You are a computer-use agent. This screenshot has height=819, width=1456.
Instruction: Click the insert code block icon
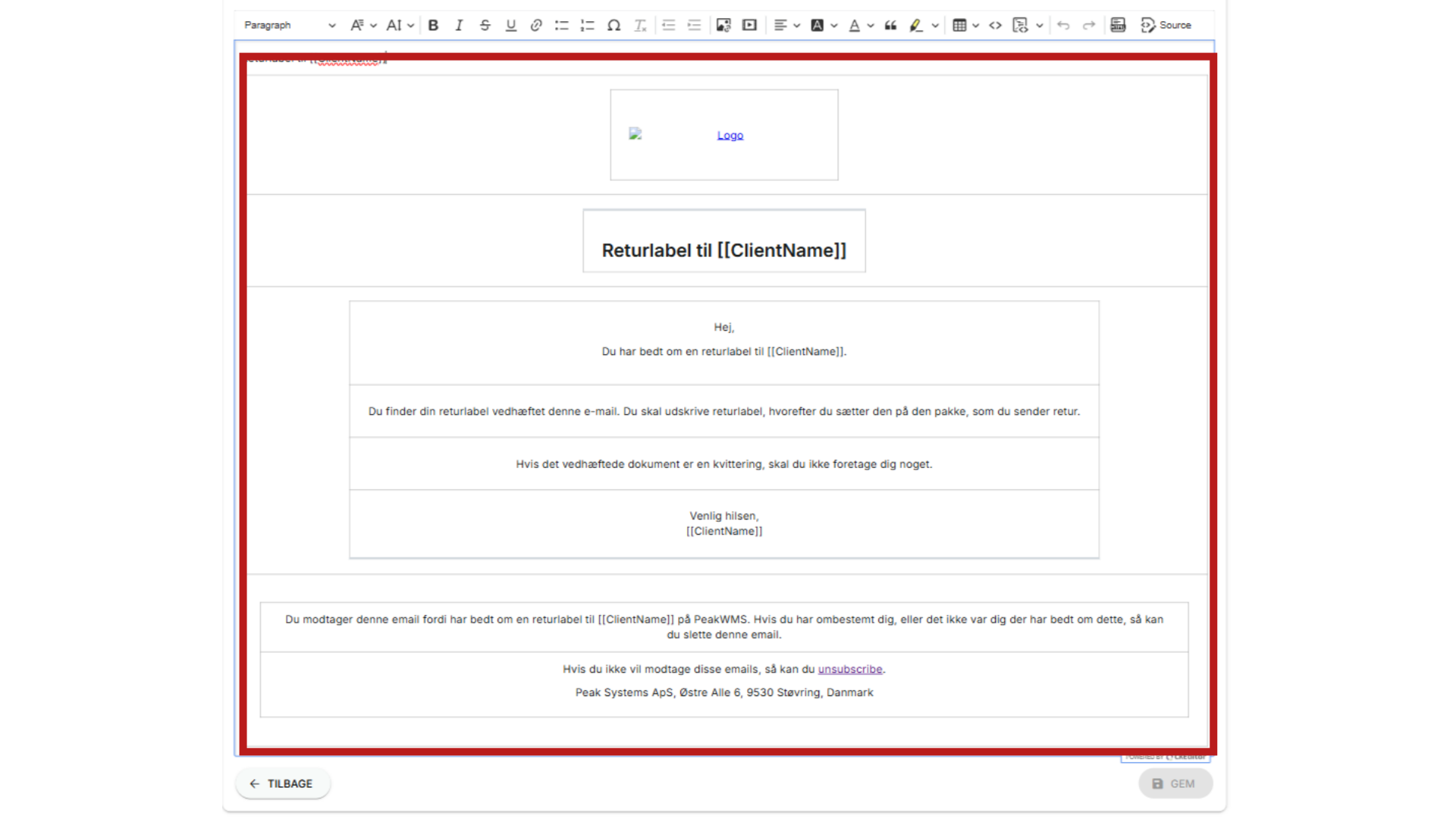(1021, 25)
